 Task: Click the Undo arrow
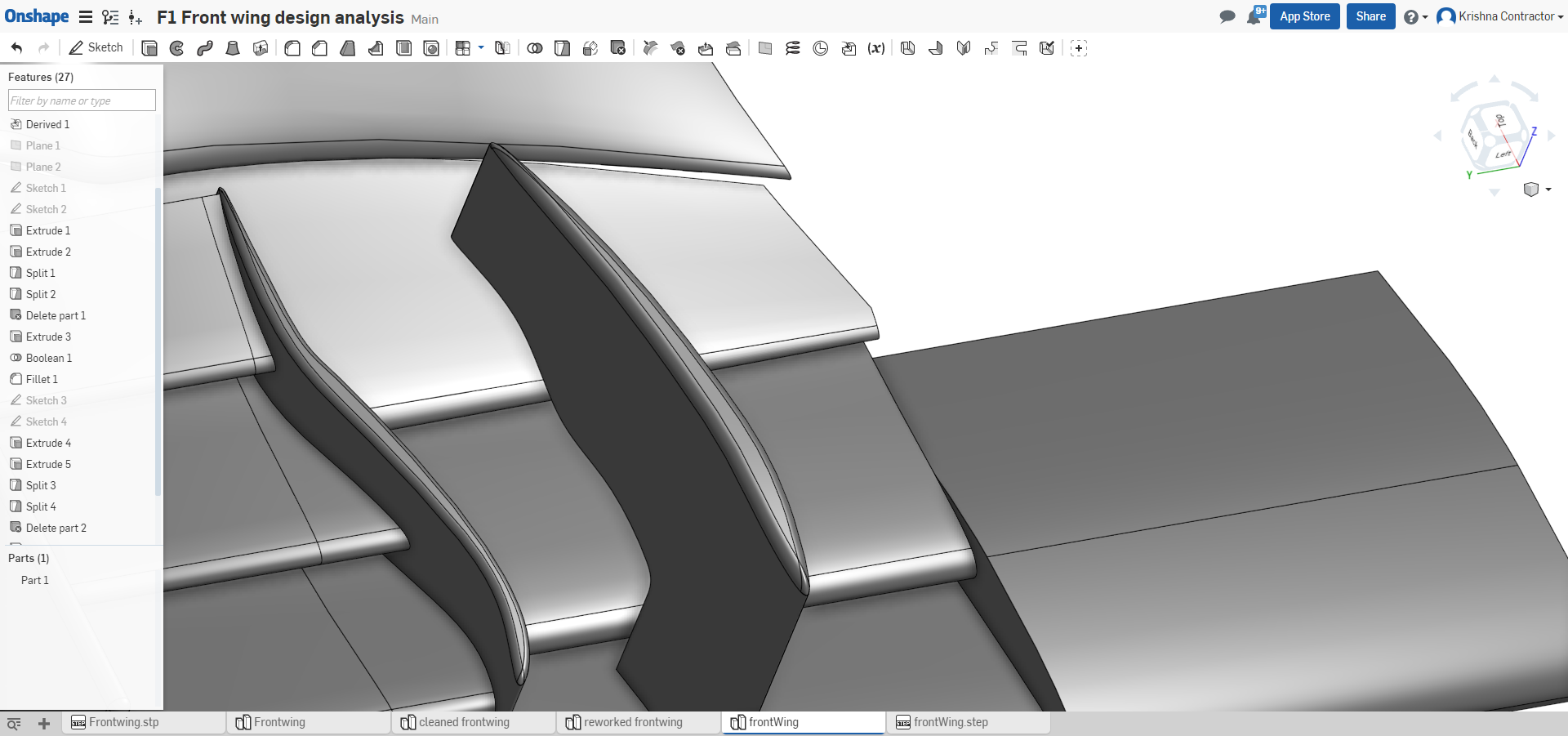(x=16, y=48)
